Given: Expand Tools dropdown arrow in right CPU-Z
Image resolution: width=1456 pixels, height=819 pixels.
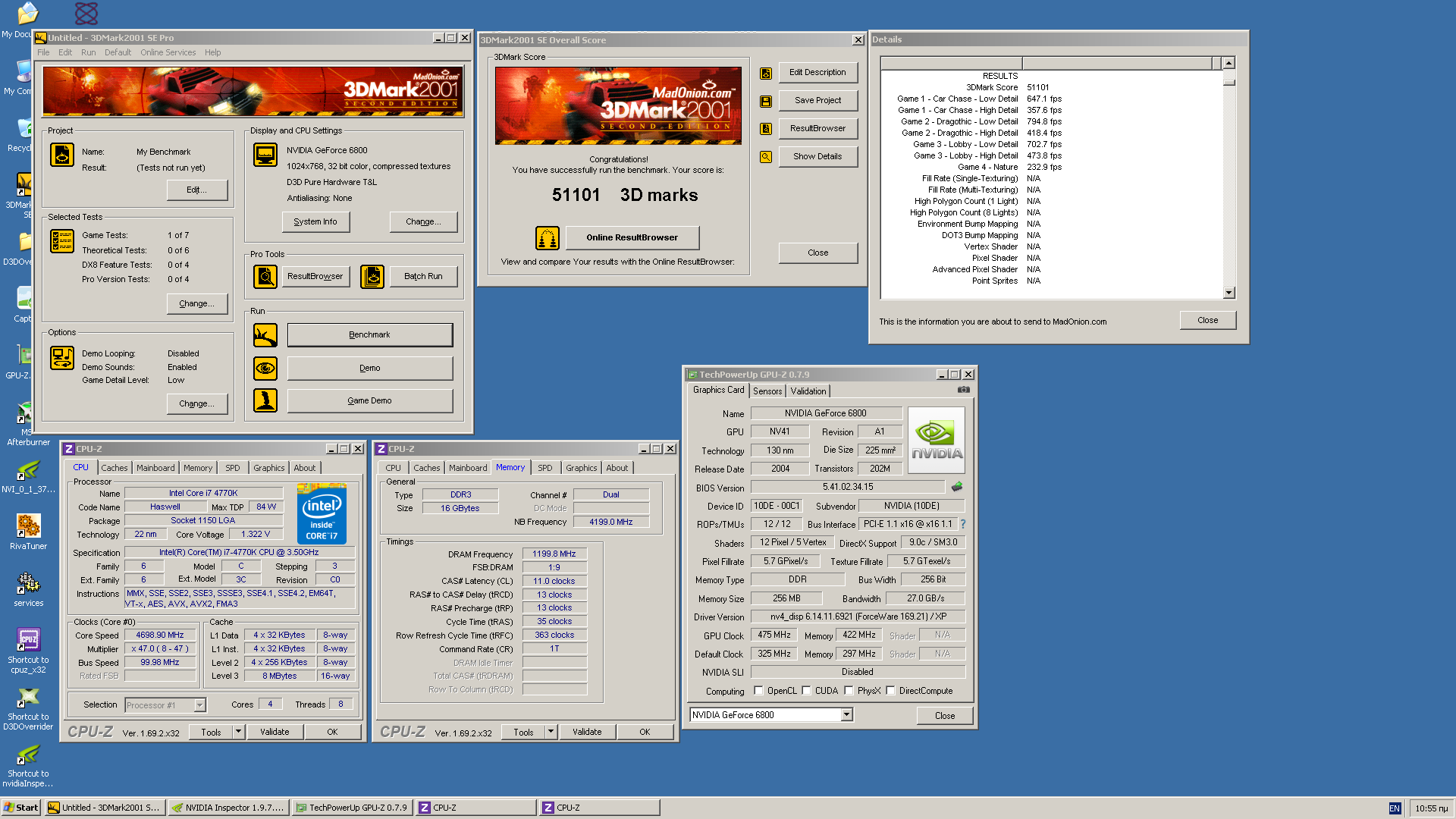Looking at the screenshot, I should (x=551, y=732).
